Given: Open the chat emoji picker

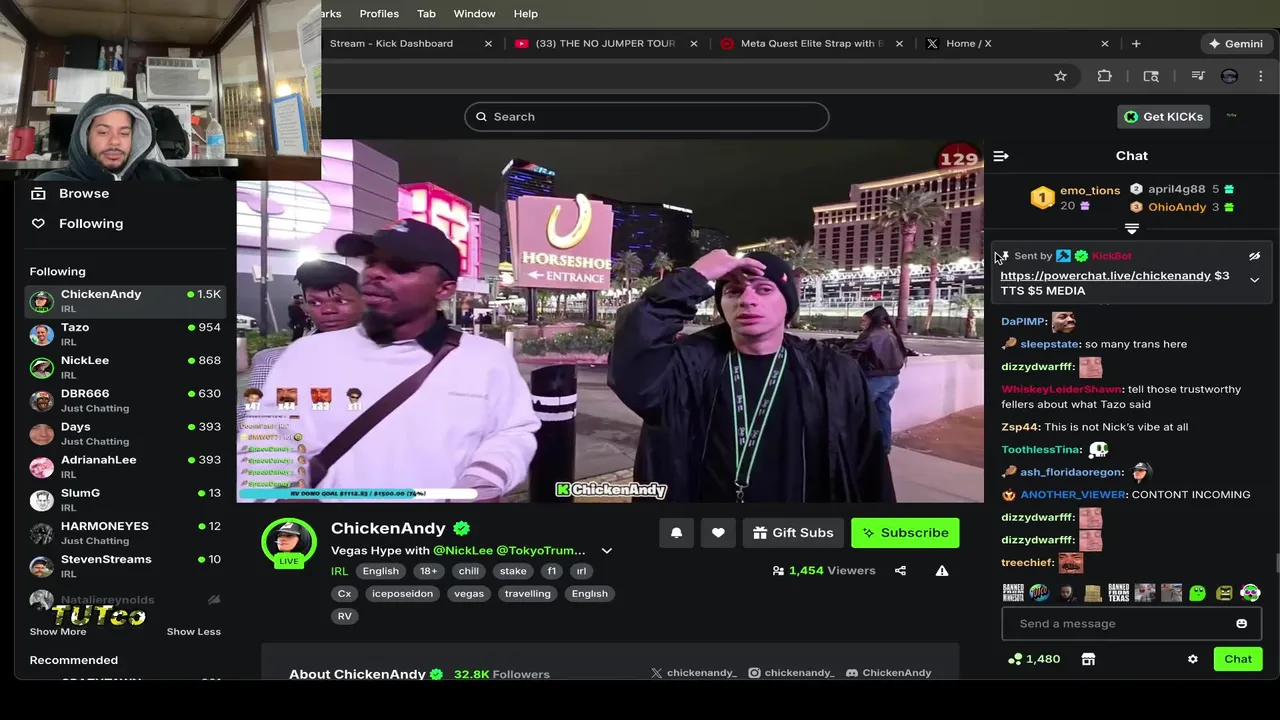Looking at the screenshot, I should pos(1241,624).
